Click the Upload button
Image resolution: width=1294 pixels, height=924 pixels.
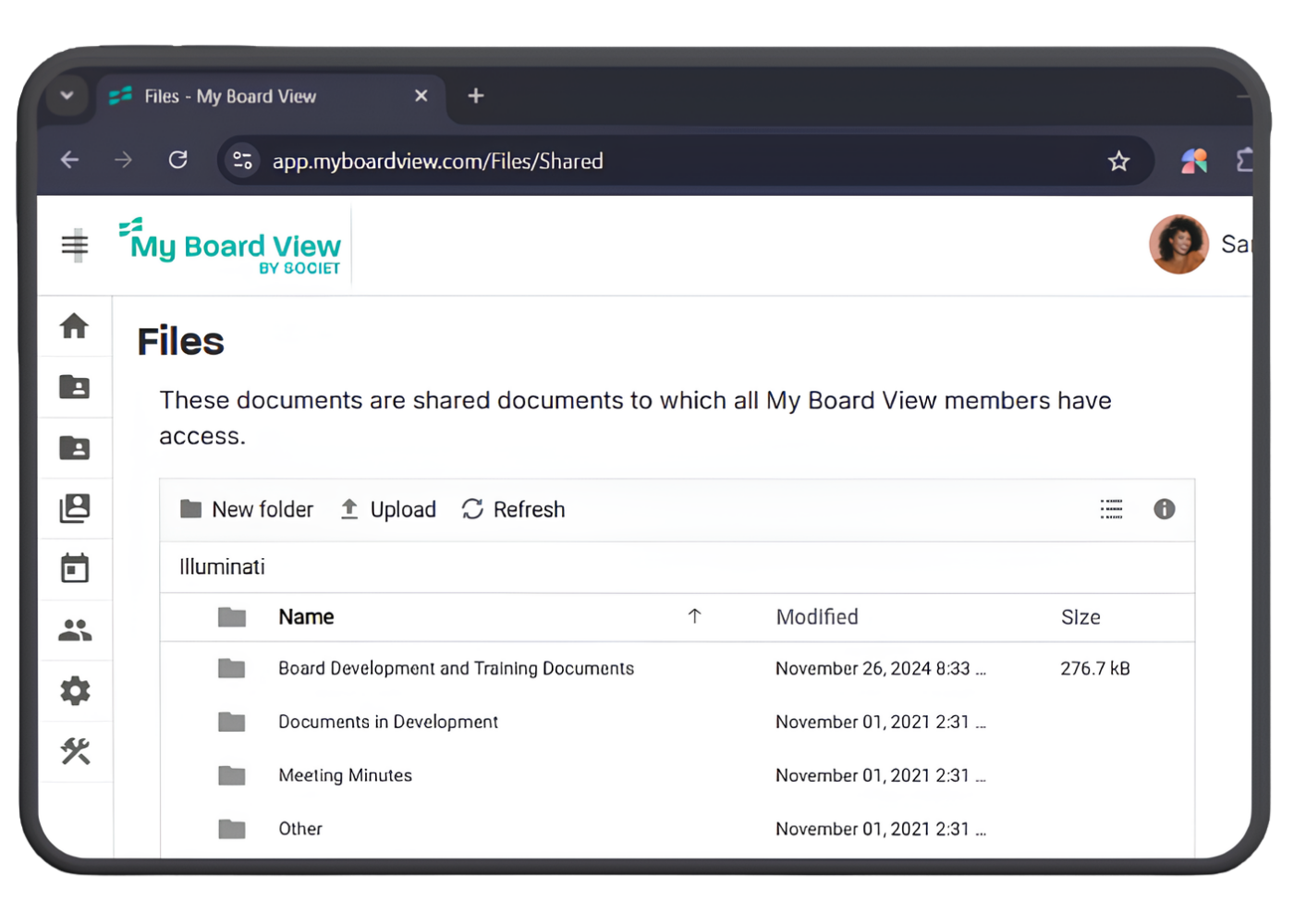388,509
